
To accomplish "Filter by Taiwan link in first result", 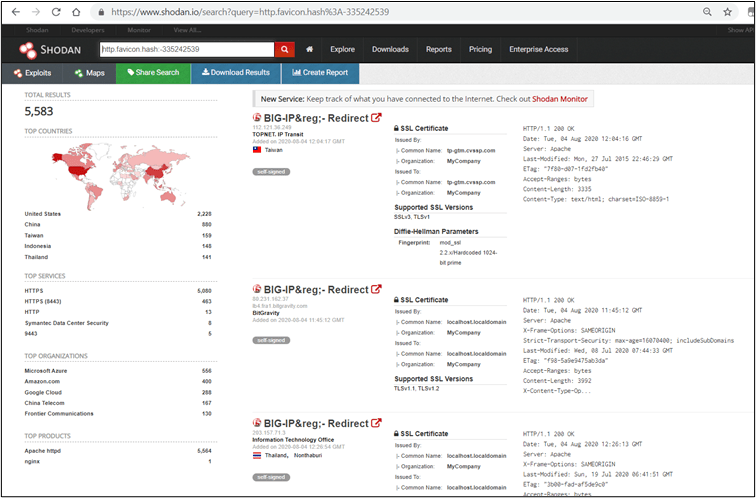I will [x=274, y=150].
